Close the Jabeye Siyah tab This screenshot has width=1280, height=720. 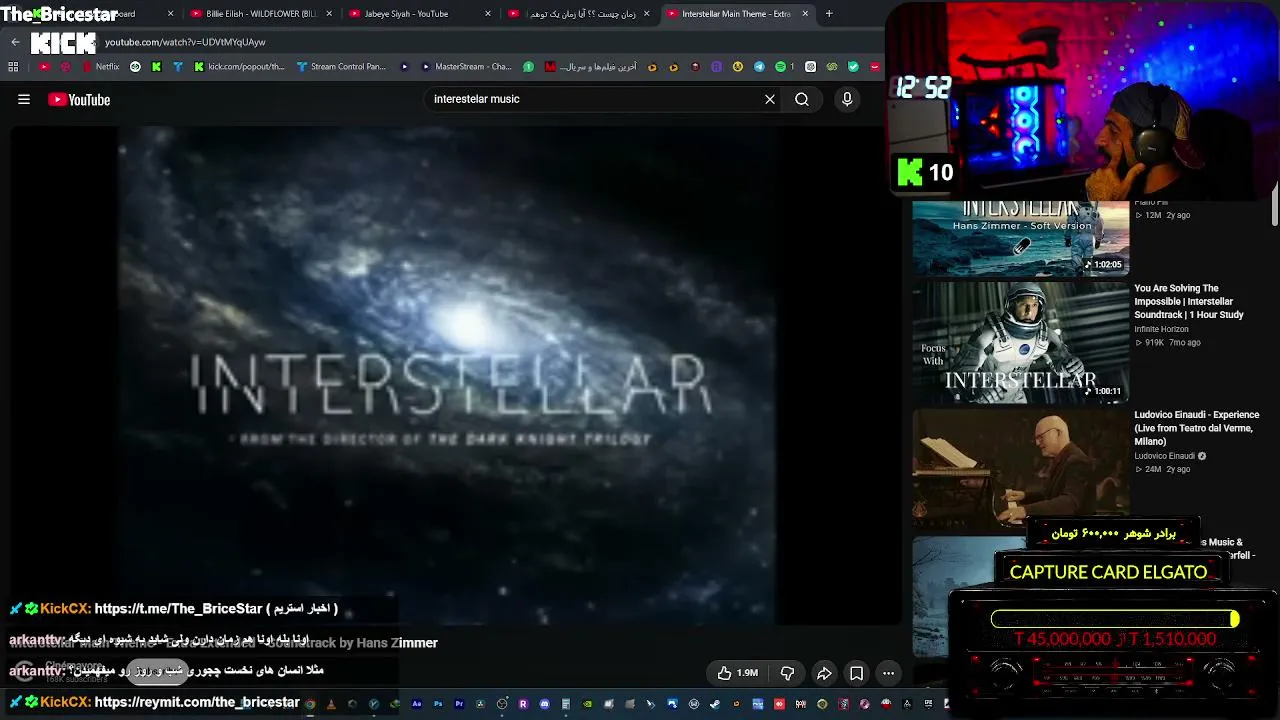(488, 14)
